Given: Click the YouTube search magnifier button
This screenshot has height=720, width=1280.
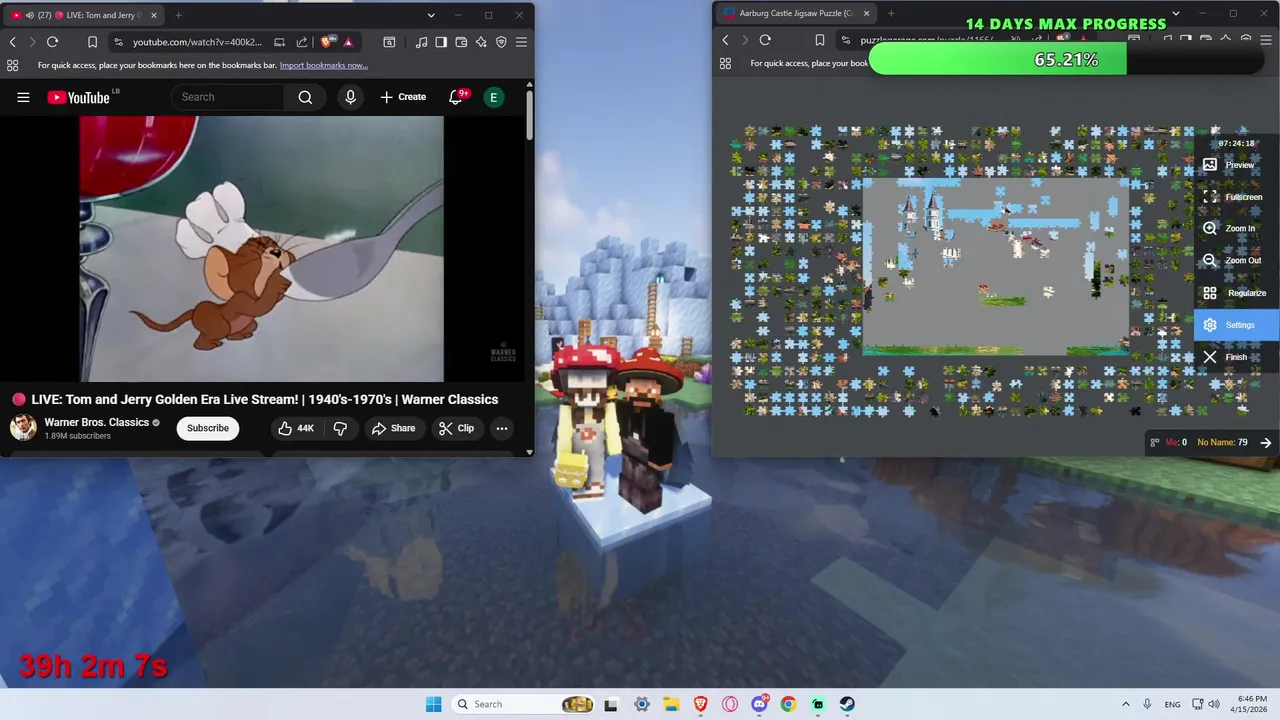Looking at the screenshot, I should (x=305, y=97).
